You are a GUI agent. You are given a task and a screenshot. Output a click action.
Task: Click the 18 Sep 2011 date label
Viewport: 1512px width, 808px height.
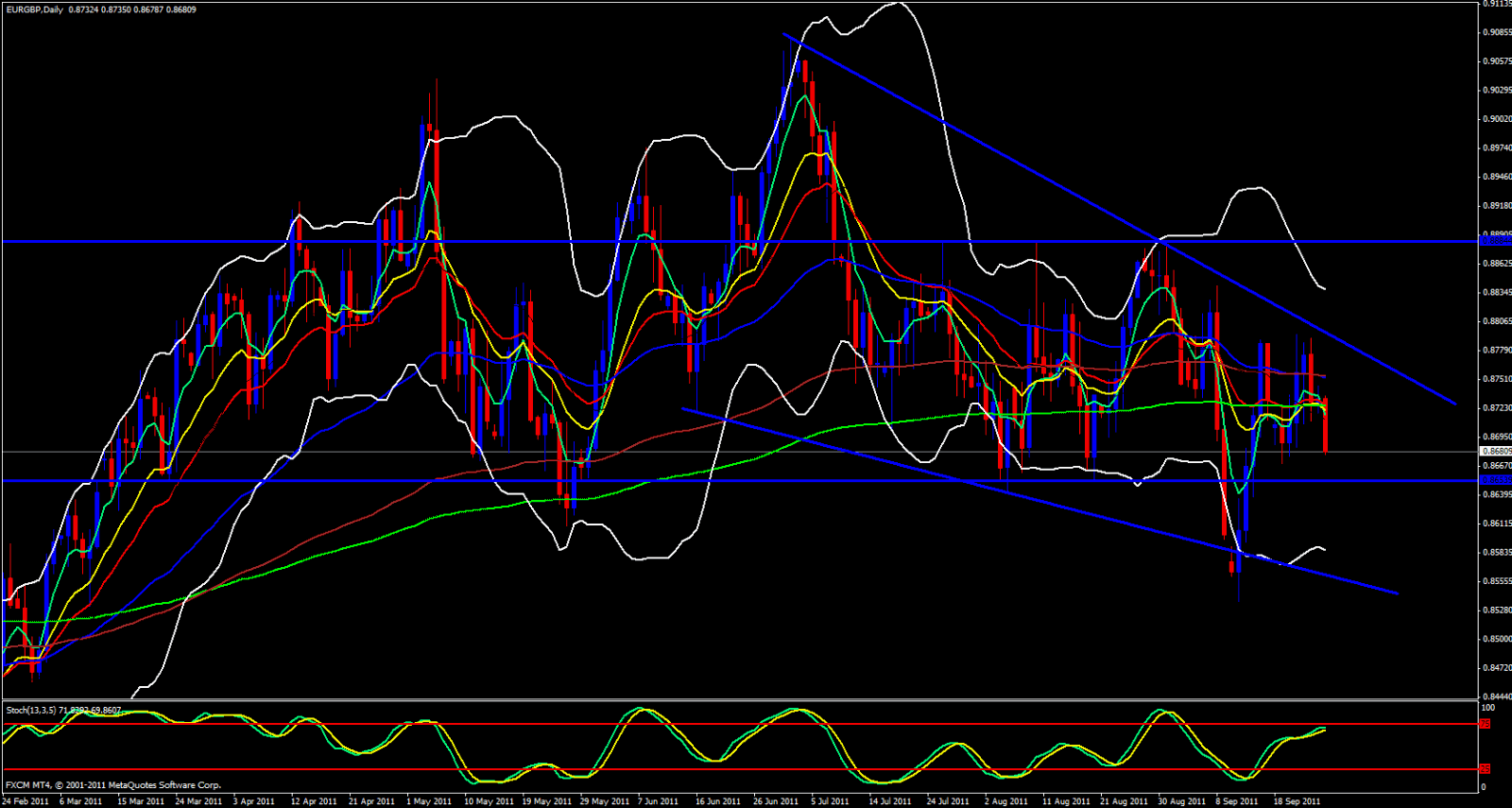1297,801
